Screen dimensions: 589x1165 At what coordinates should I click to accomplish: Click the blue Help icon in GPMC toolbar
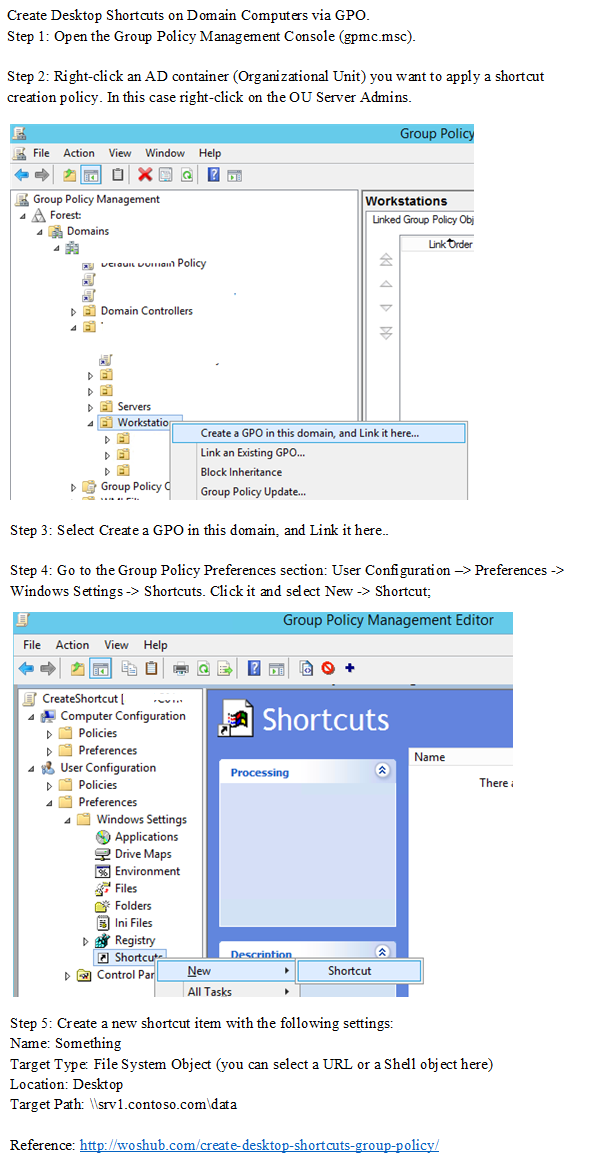213,175
